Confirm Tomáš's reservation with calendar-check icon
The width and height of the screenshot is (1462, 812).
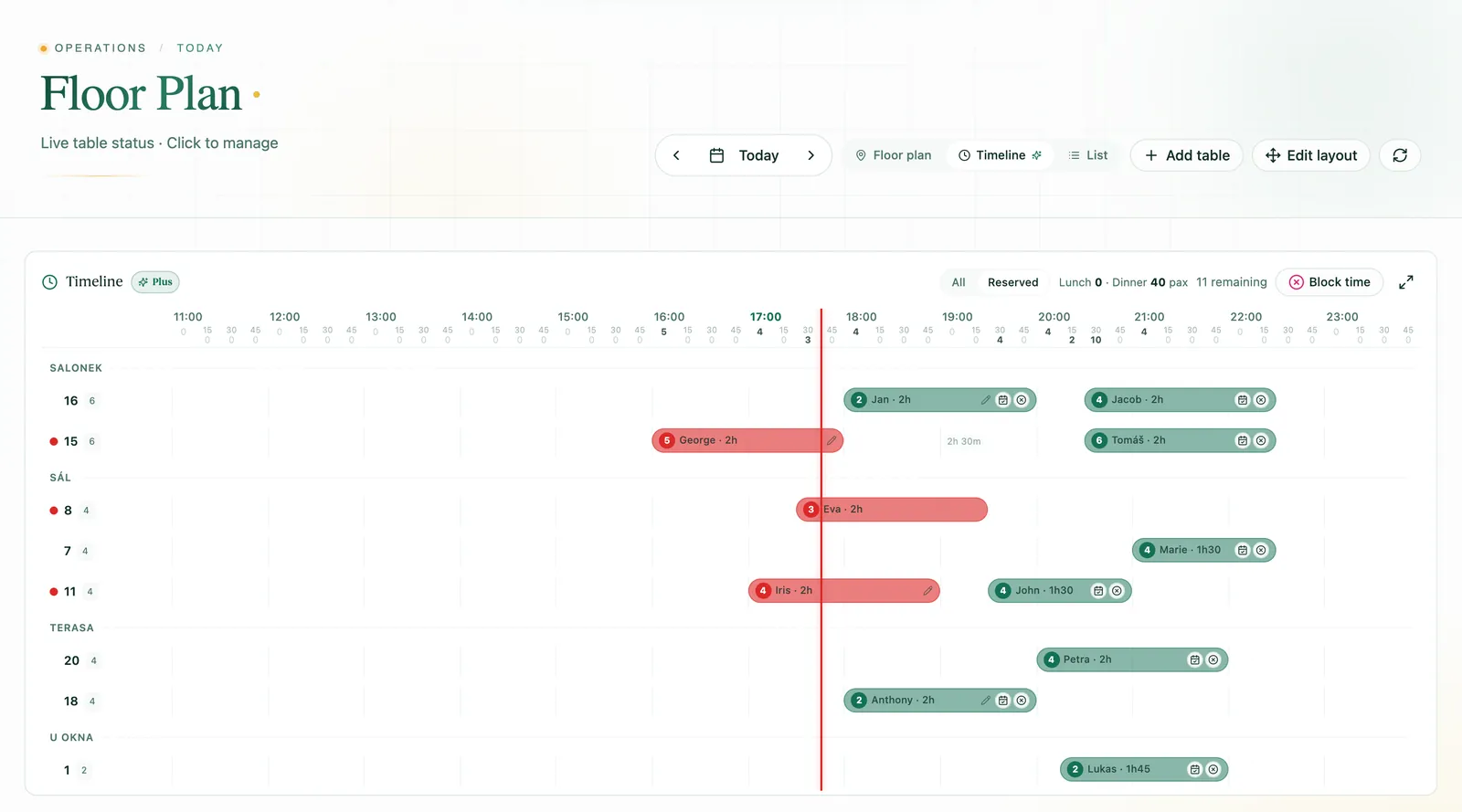pyautogui.click(x=1243, y=440)
